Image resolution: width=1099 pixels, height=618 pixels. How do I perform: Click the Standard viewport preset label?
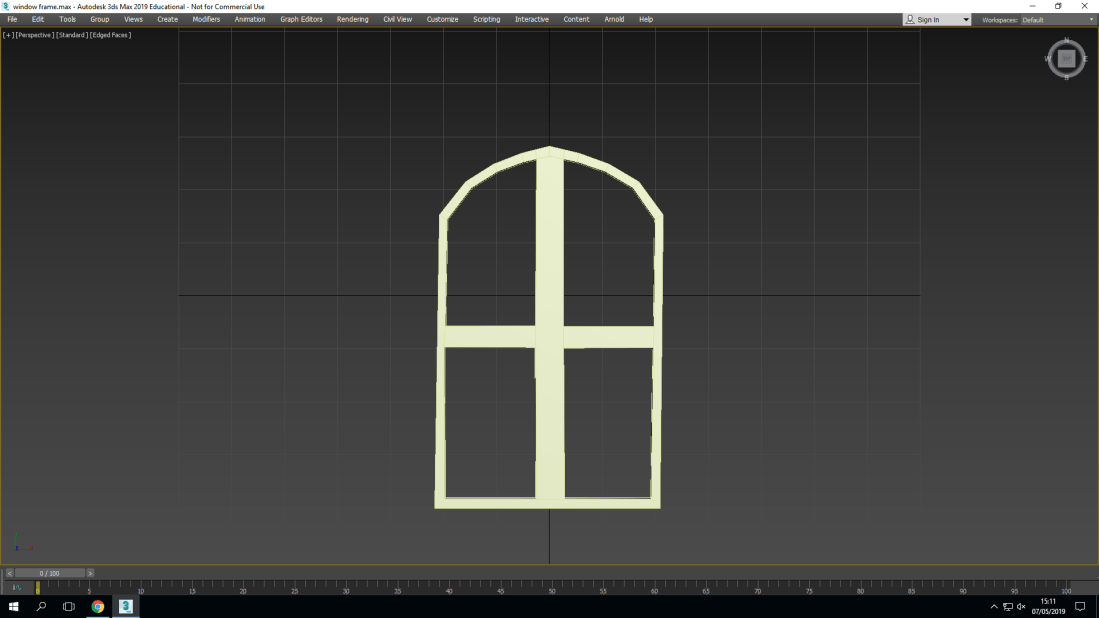tap(71, 35)
